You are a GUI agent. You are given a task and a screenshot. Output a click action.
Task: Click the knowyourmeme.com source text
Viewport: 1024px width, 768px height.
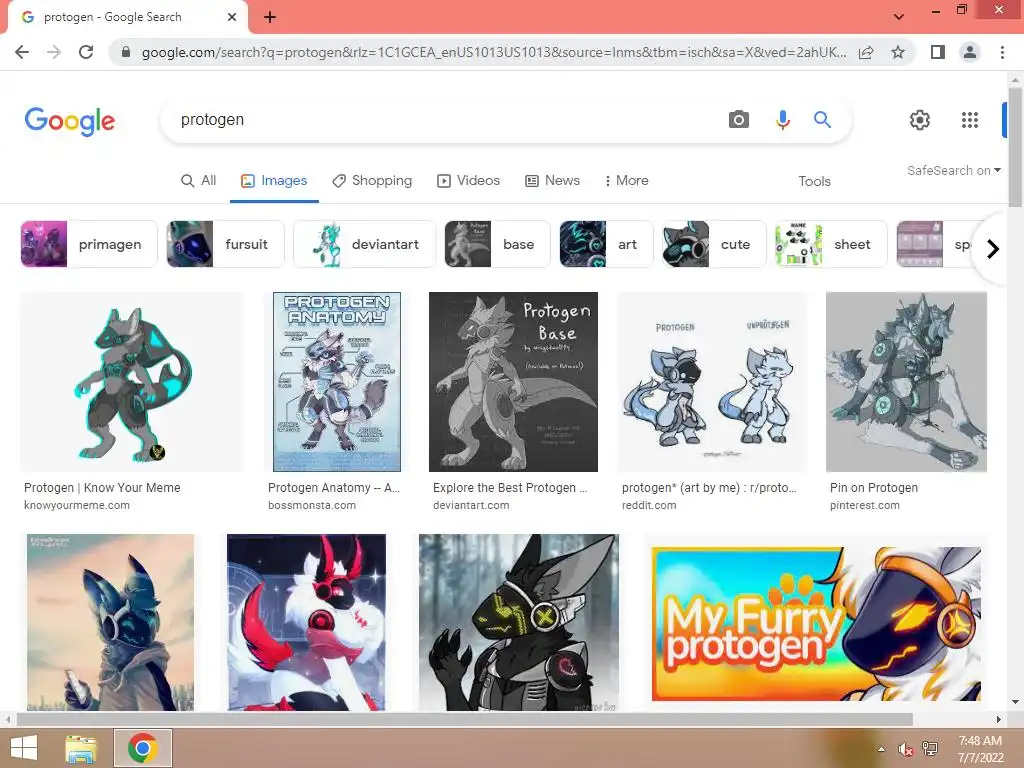coord(77,505)
